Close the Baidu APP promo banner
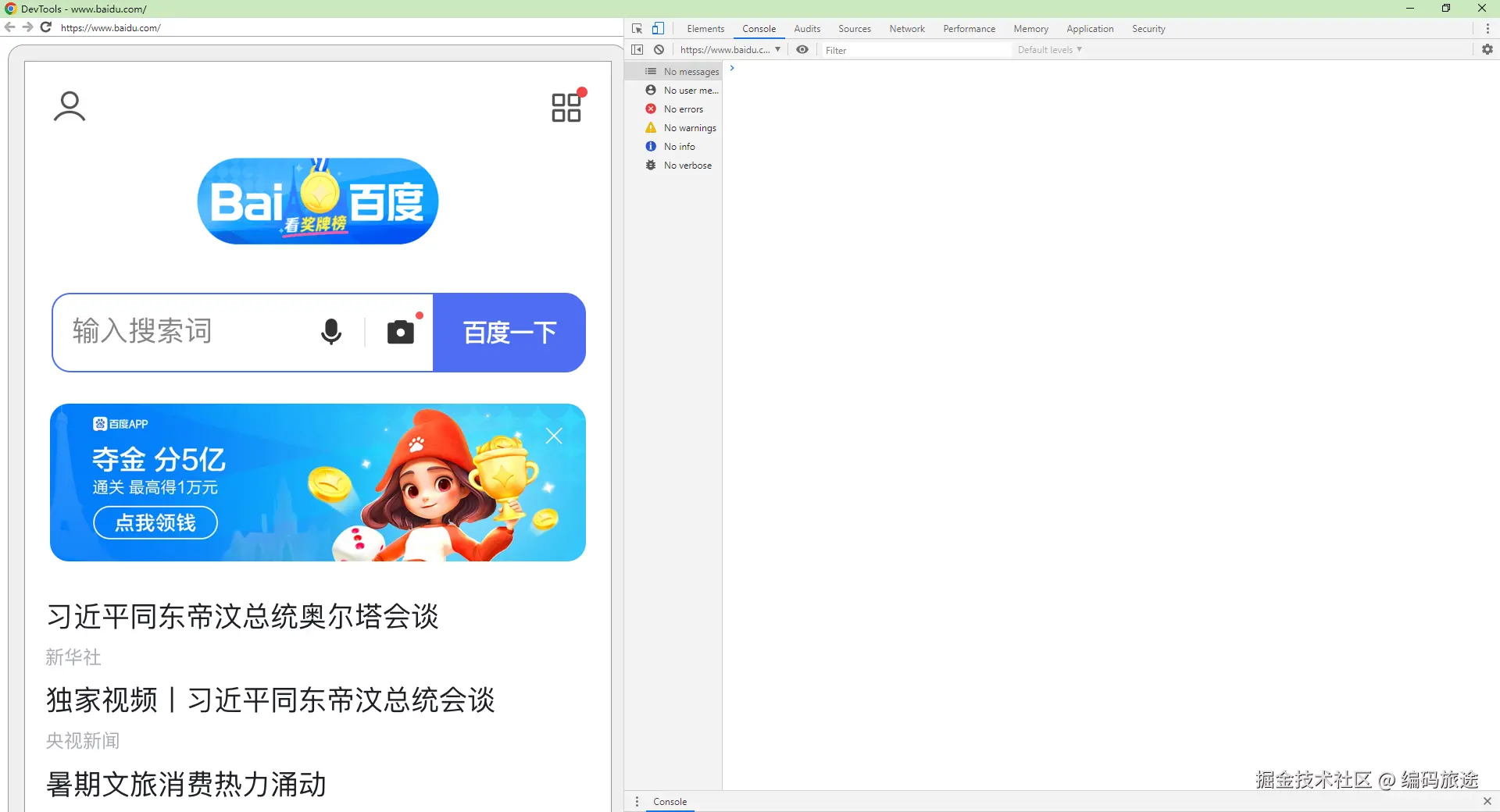Image resolution: width=1500 pixels, height=812 pixels. 554,436
